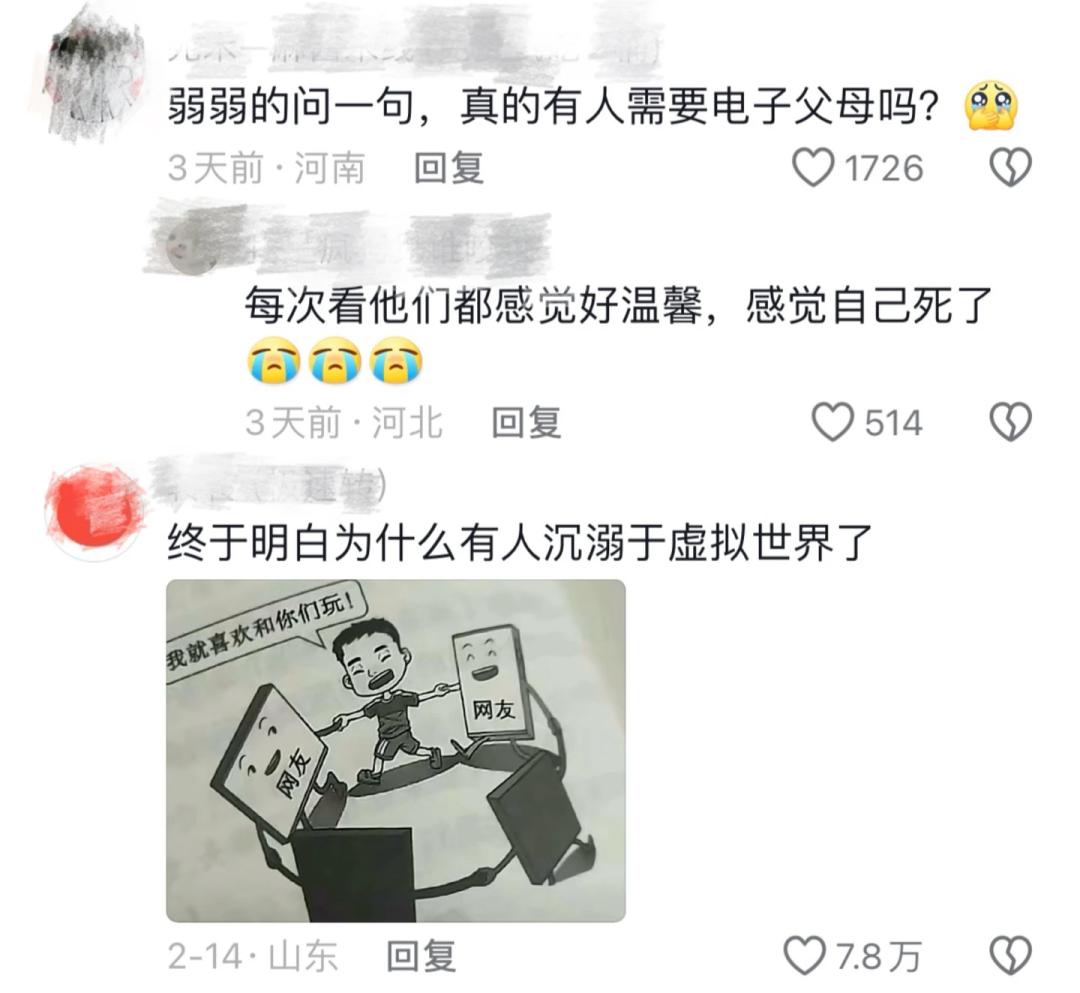Open the red avatar of 山东 commenter
Screen dimensions: 1080x993
click(x=94, y=511)
